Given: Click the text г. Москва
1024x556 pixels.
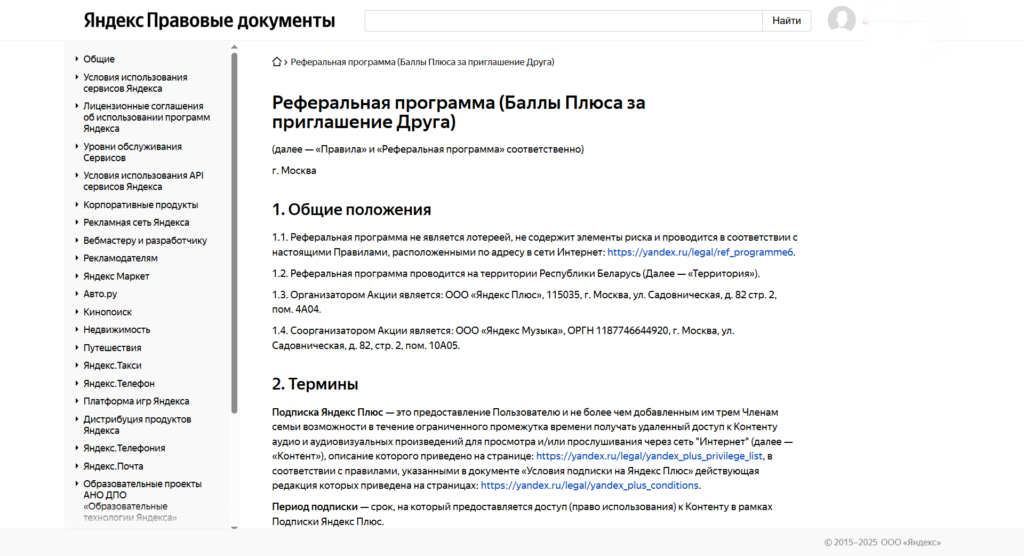Looking at the screenshot, I should tap(294, 171).
